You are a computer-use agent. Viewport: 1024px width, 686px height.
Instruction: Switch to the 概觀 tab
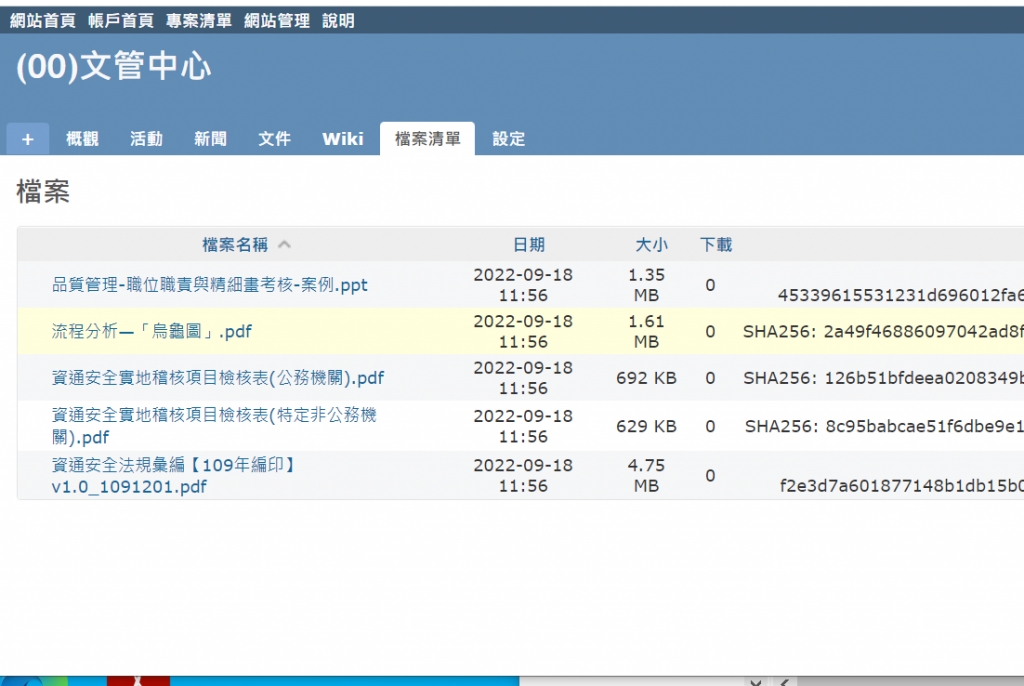[82, 139]
